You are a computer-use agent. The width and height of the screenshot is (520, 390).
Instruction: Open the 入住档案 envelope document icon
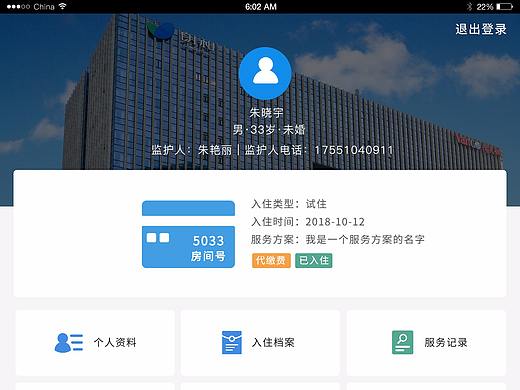[232, 342]
